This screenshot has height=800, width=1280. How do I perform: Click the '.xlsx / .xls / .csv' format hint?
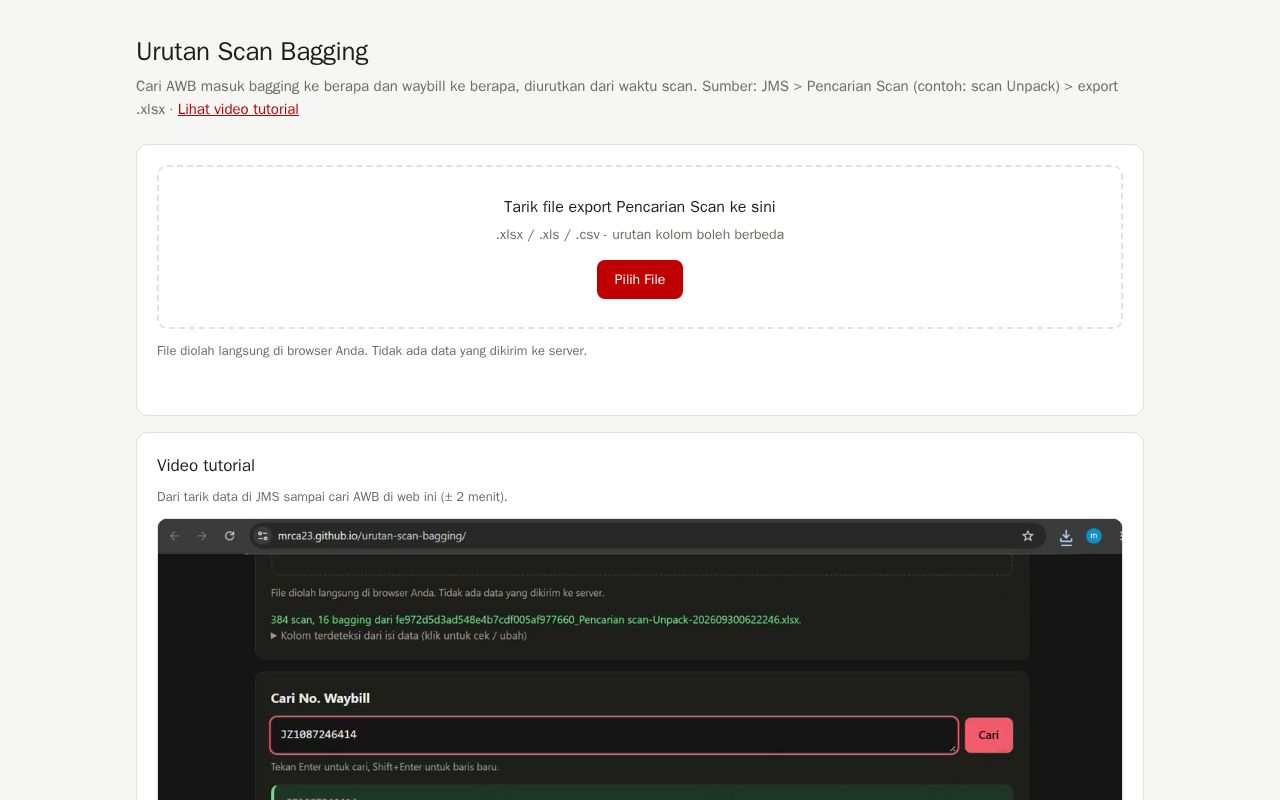[x=640, y=235]
